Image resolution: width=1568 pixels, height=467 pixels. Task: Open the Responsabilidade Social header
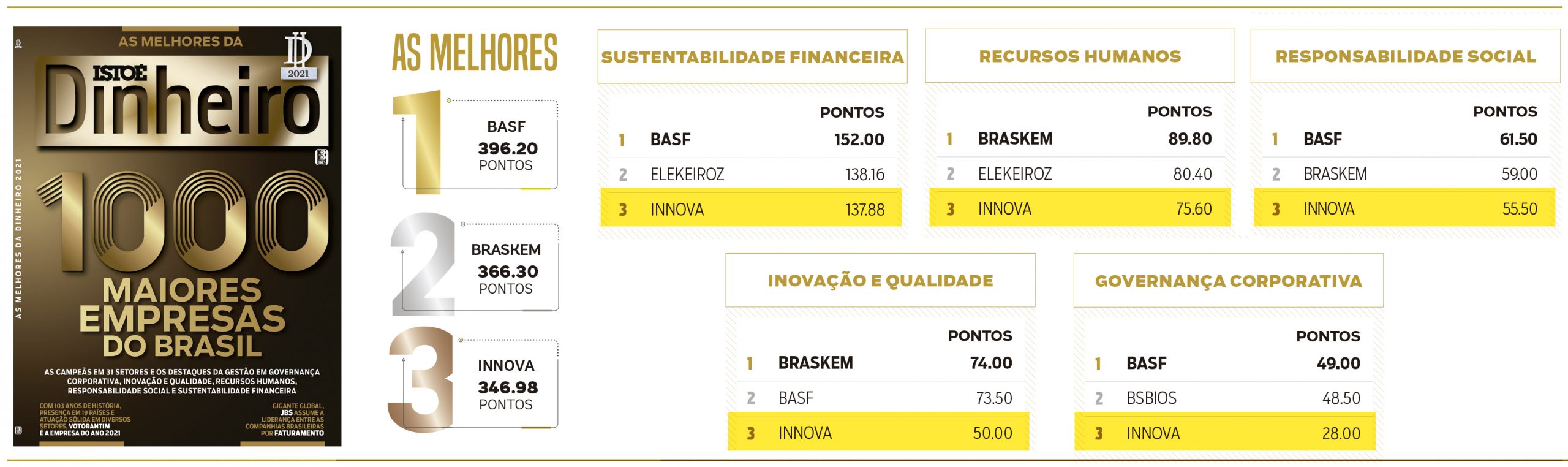1406,56
